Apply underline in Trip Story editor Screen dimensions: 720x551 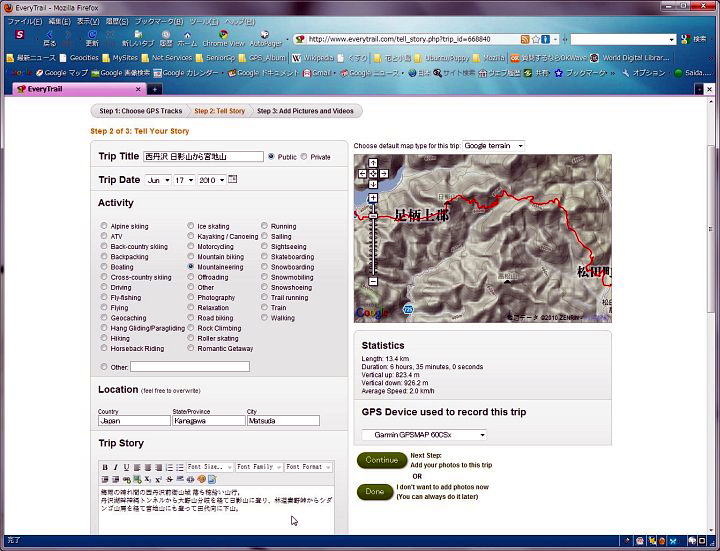coord(126,467)
